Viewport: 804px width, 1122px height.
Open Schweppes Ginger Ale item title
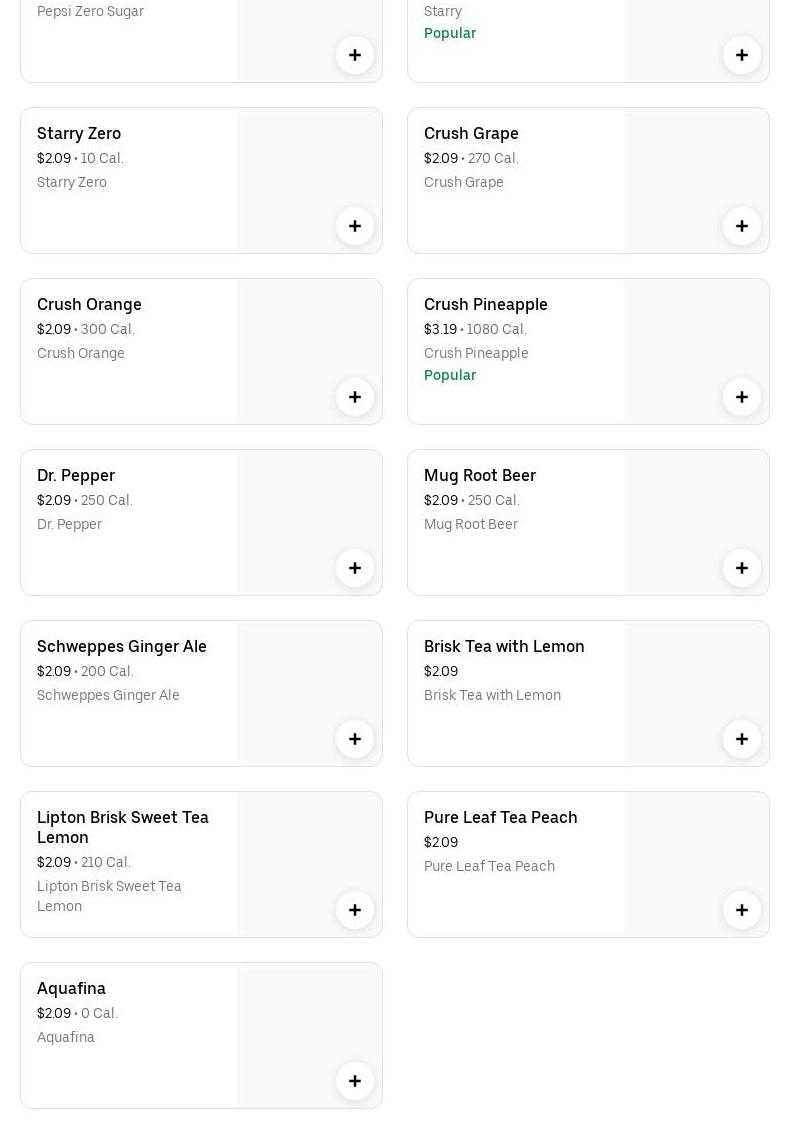tap(121, 646)
